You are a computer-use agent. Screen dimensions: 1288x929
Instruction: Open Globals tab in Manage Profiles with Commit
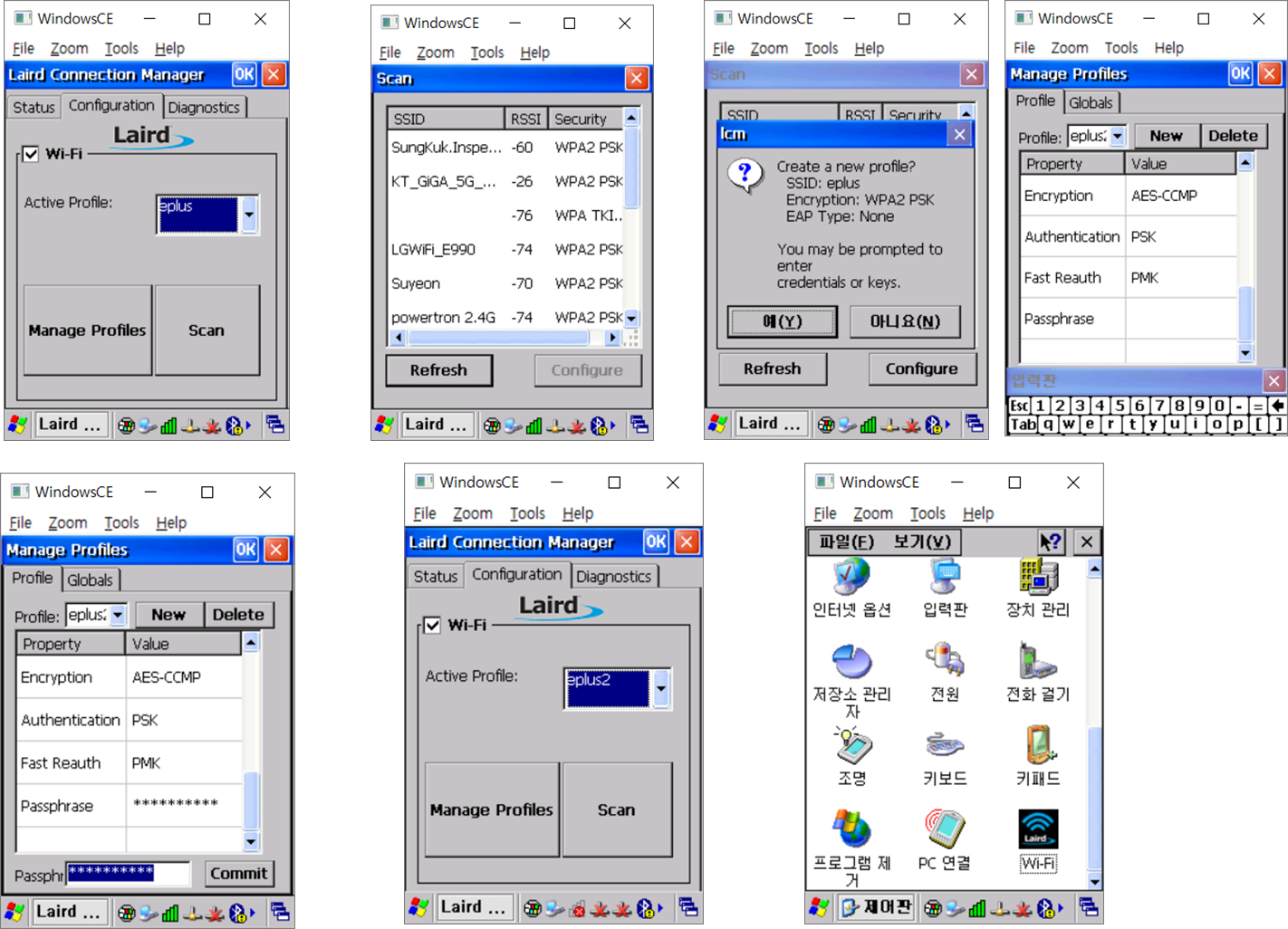click(x=90, y=579)
